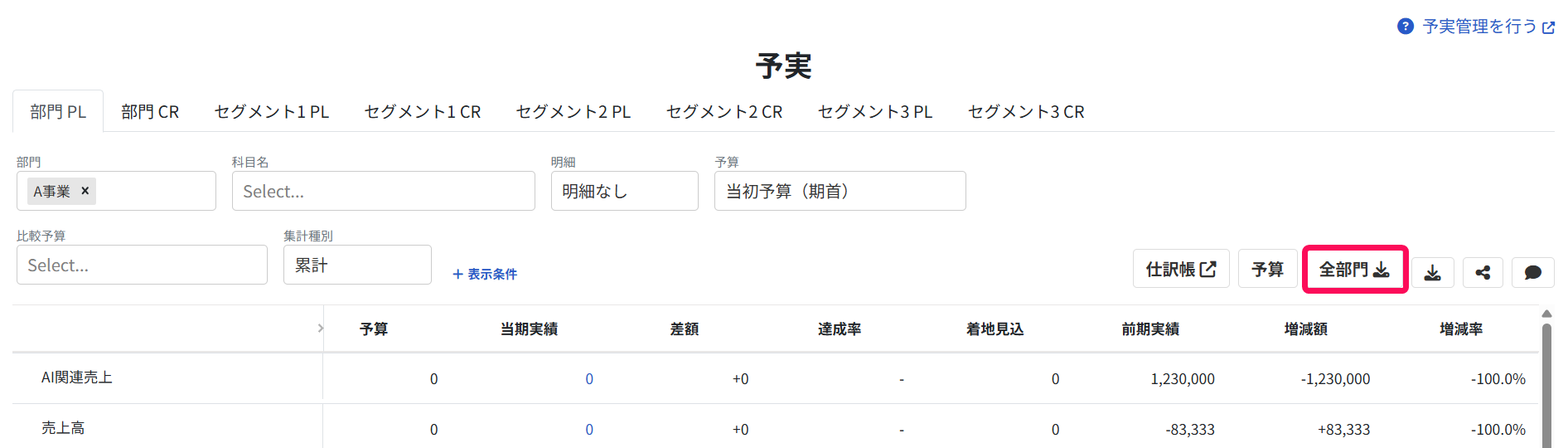Switch to the 部門 PL tab
This screenshot has height=448, width=1568.
point(58,111)
